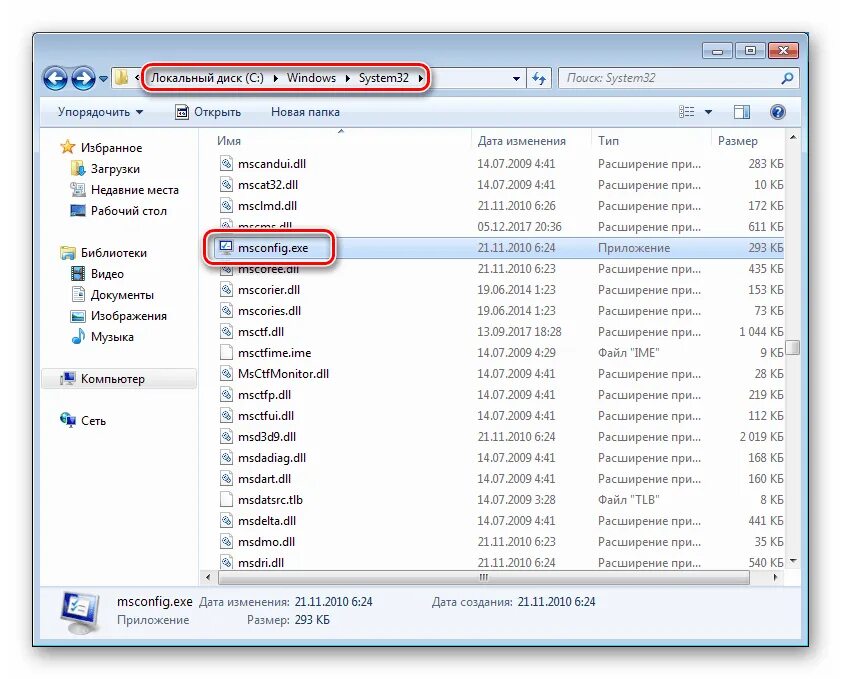Change the view layout using the views icon
Image resolution: width=841 pixels, height=679 pixels.
tap(686, 112)
